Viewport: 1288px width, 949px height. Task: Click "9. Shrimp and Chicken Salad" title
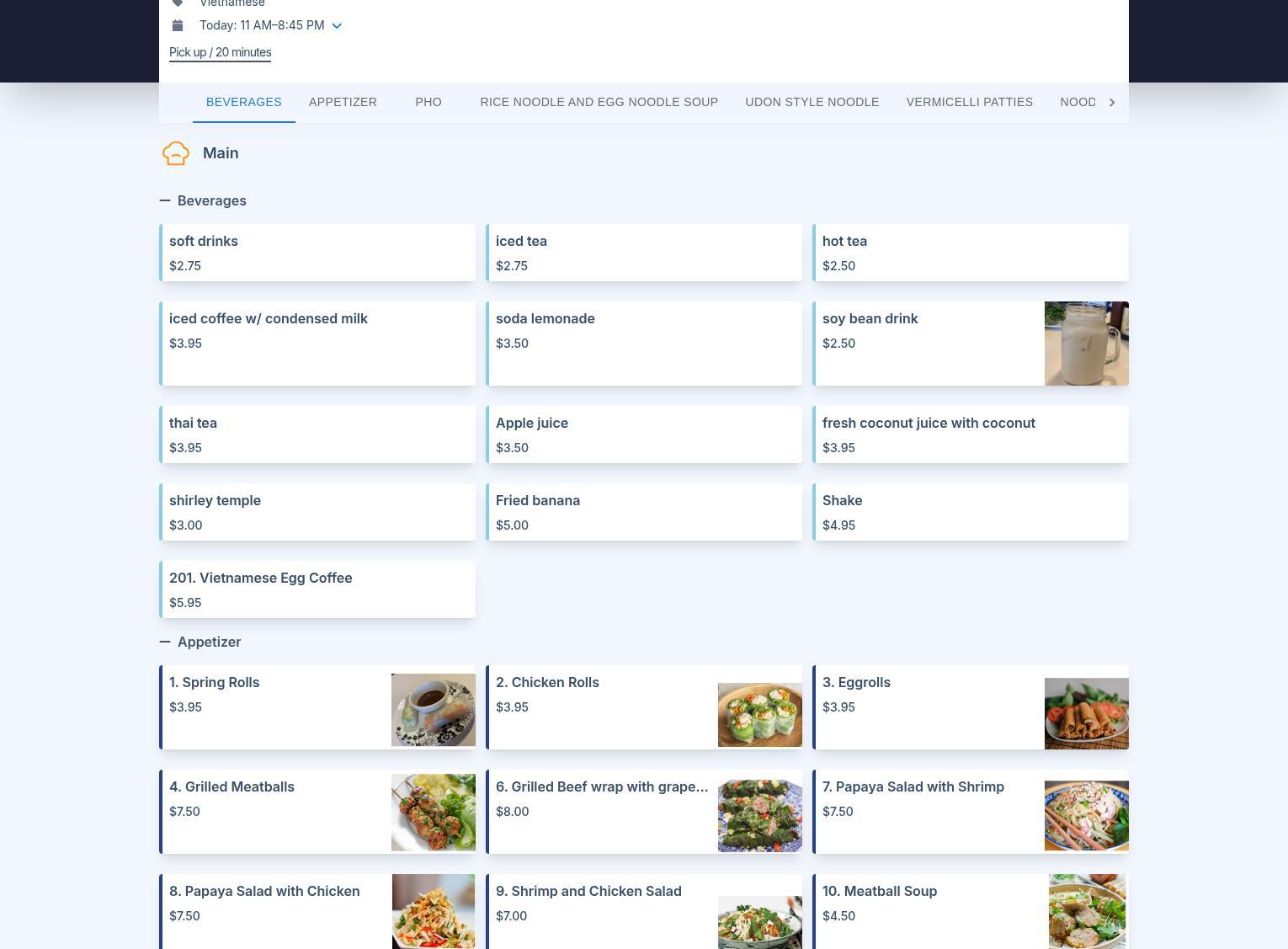[588, 891]
